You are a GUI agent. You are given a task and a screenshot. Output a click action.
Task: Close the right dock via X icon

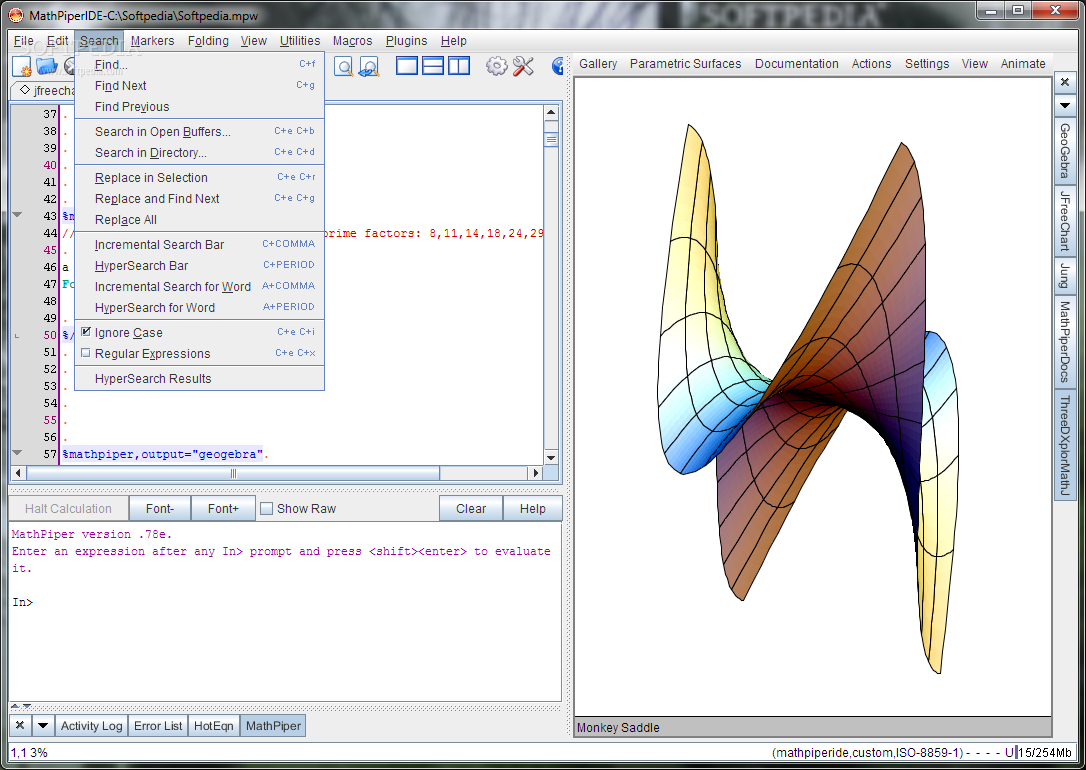(x=1065, y=82)
